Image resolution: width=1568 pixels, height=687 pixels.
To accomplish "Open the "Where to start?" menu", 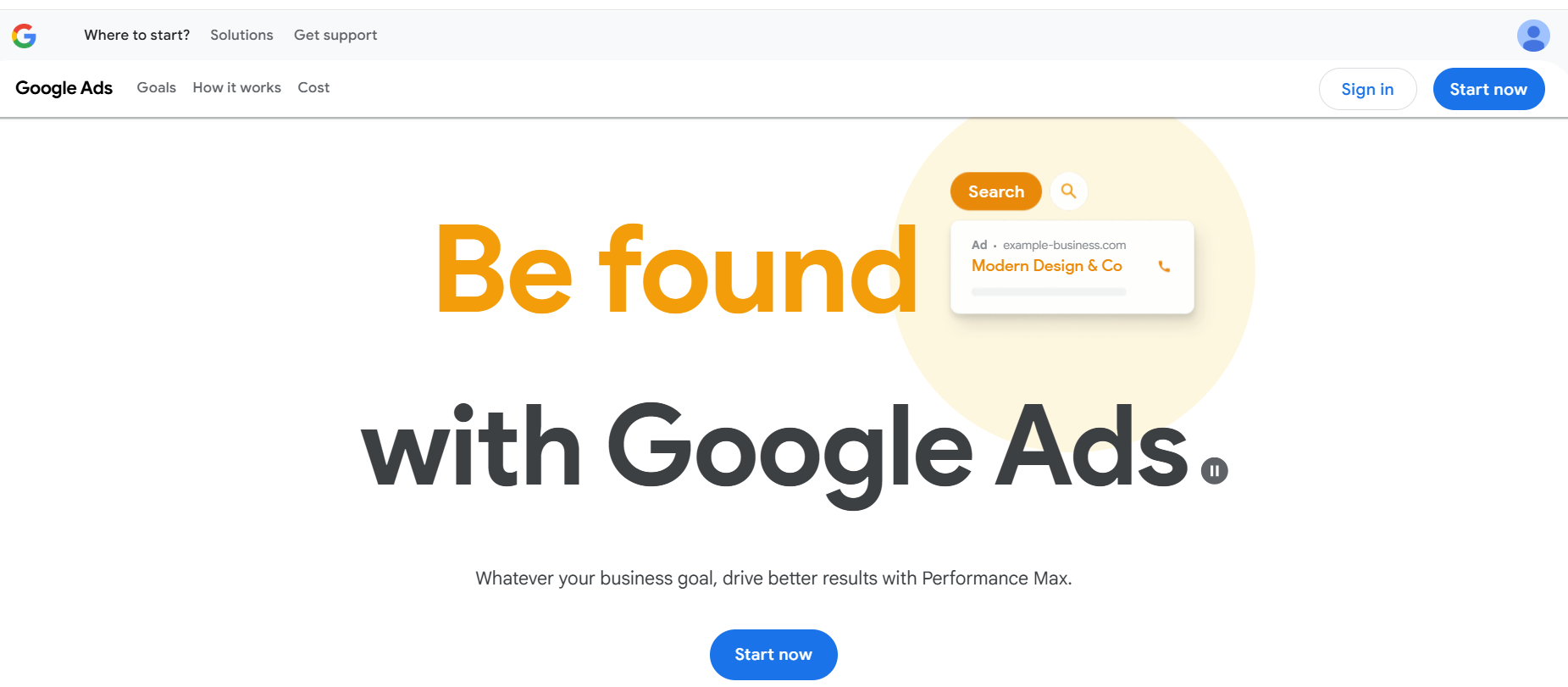I will click(136, 35).
